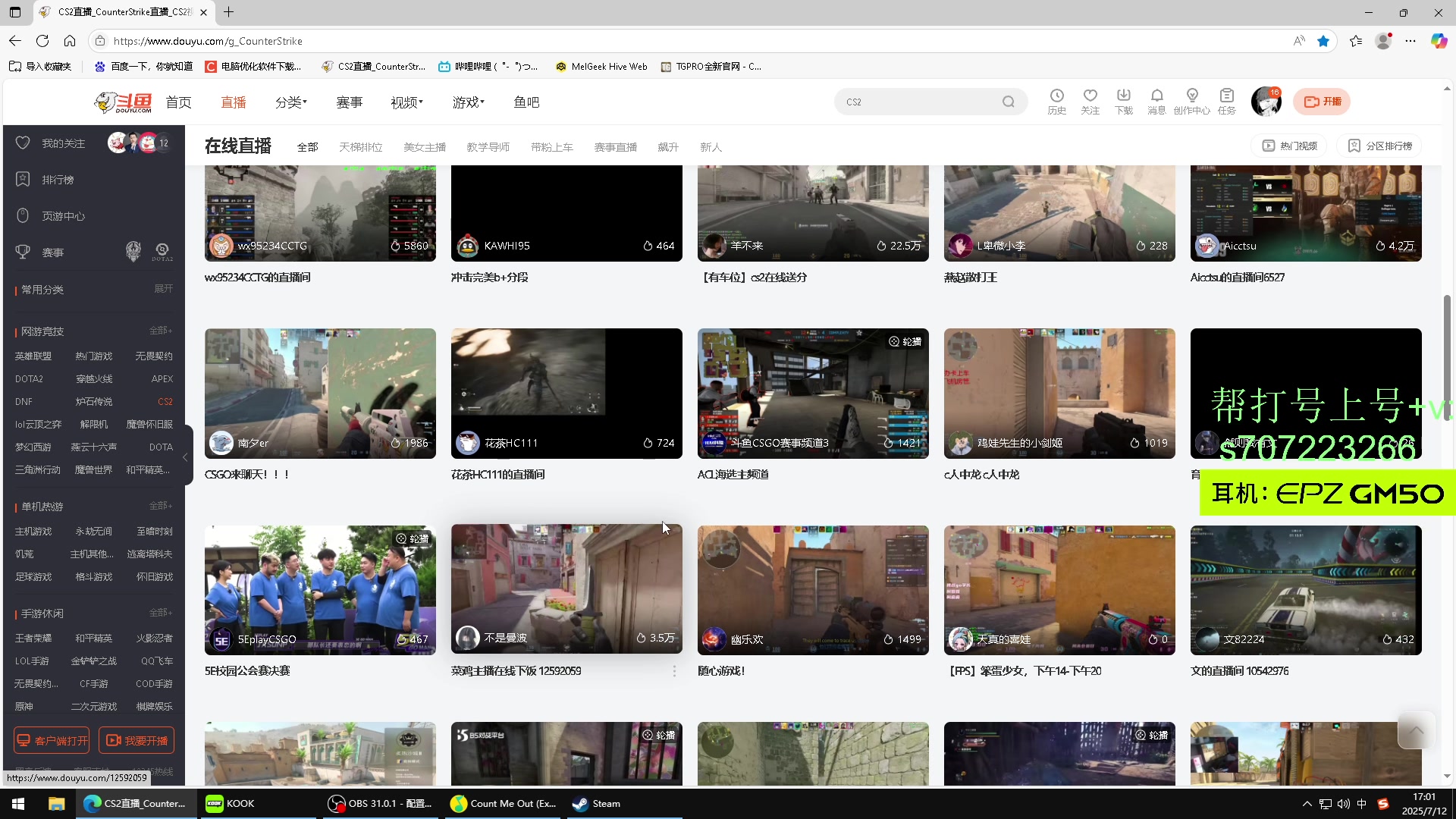Open the 下载 download icon
The width and height of the screenshot is (1456, 819).
click(1123, 101)
